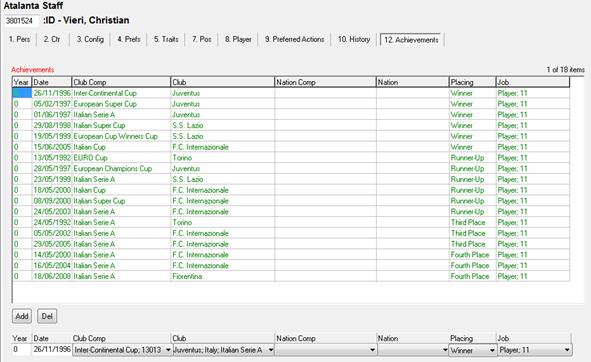Click the staff ID field 3801524
Viewport: 591px width, 362px height.
point(21,21)
